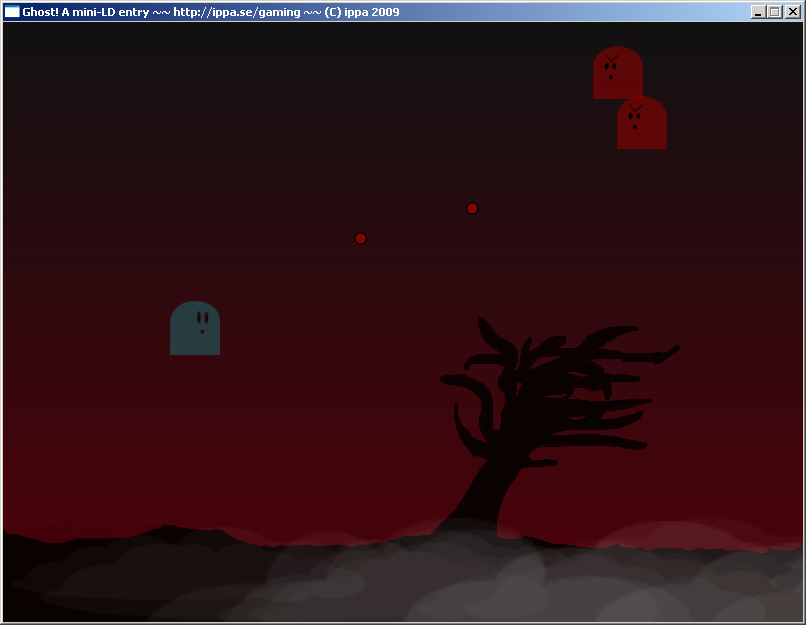Image resolution: width=806 pixels, height=625 pixels.
Task: Maximize the Ghost! game window
Action: click(775, 12)
